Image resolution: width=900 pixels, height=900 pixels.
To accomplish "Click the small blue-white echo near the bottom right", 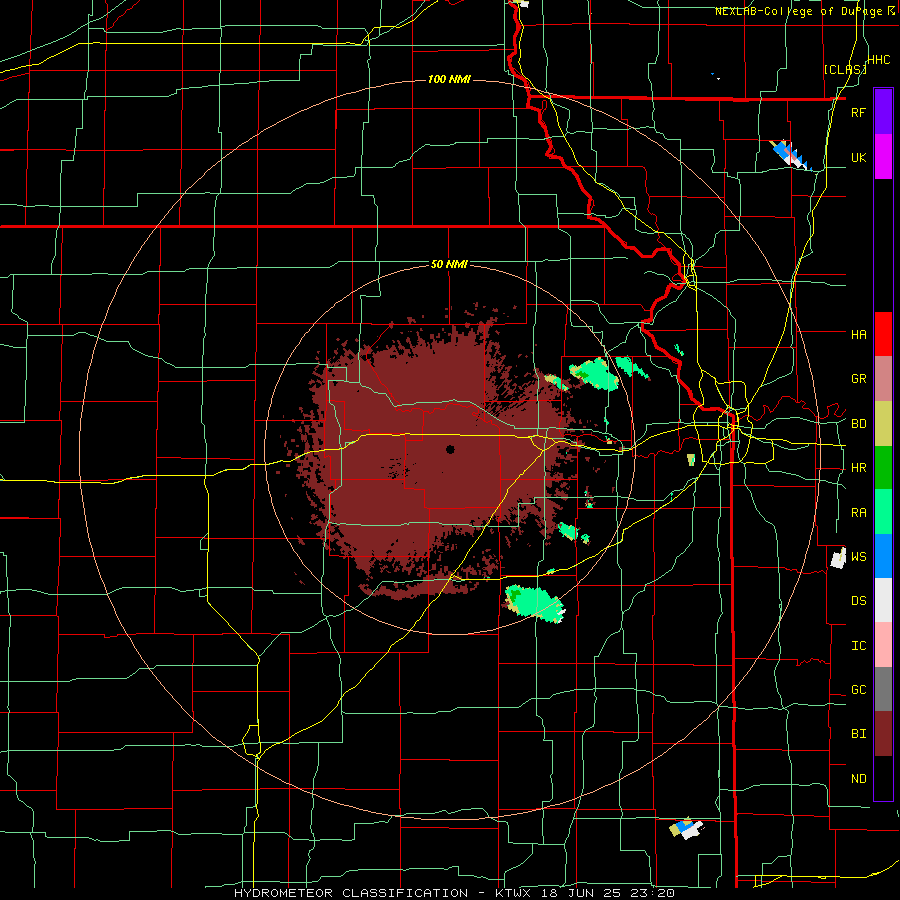I will (x=686, y=828).
